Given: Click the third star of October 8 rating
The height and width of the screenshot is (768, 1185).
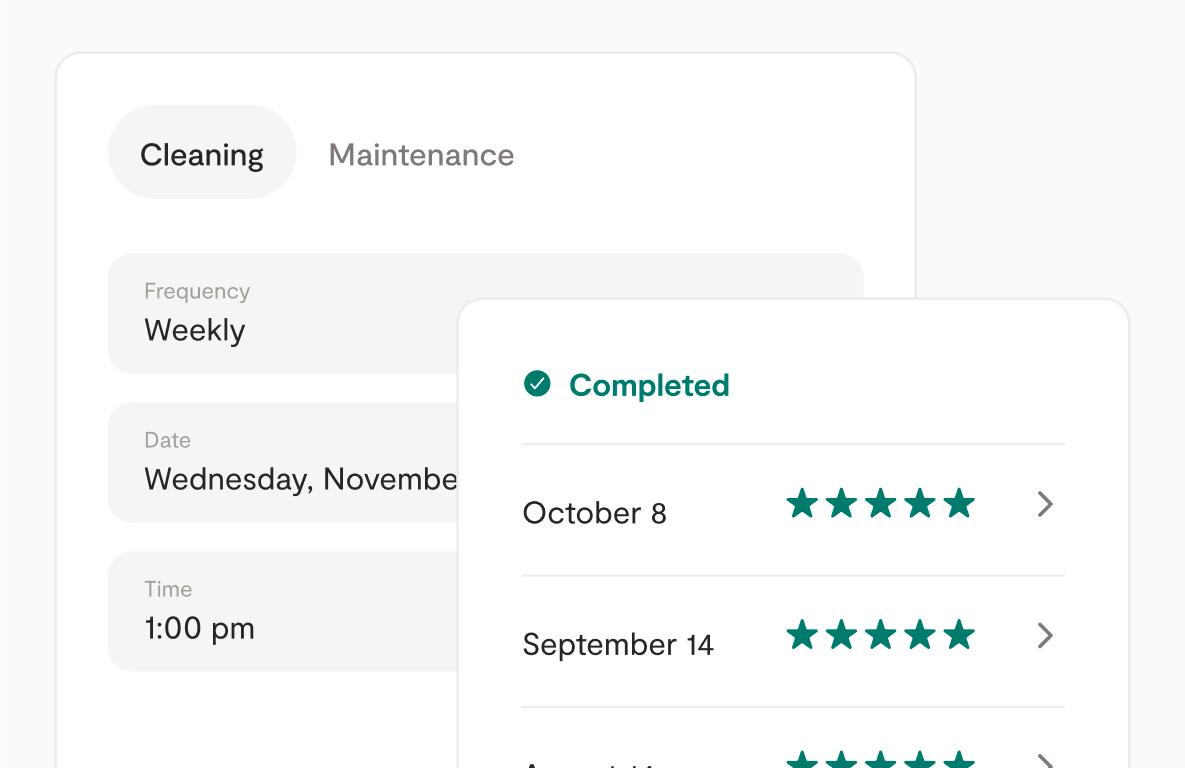Looking at the screenshot, I should click(x=880, y=504).
